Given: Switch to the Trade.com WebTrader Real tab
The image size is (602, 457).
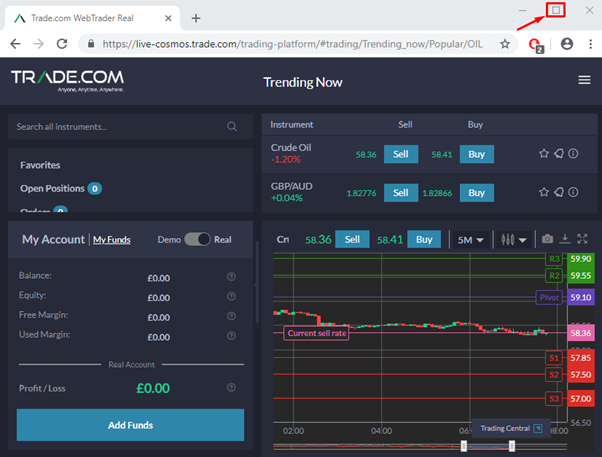Looking at the screenshot, I should coord(92,18).
